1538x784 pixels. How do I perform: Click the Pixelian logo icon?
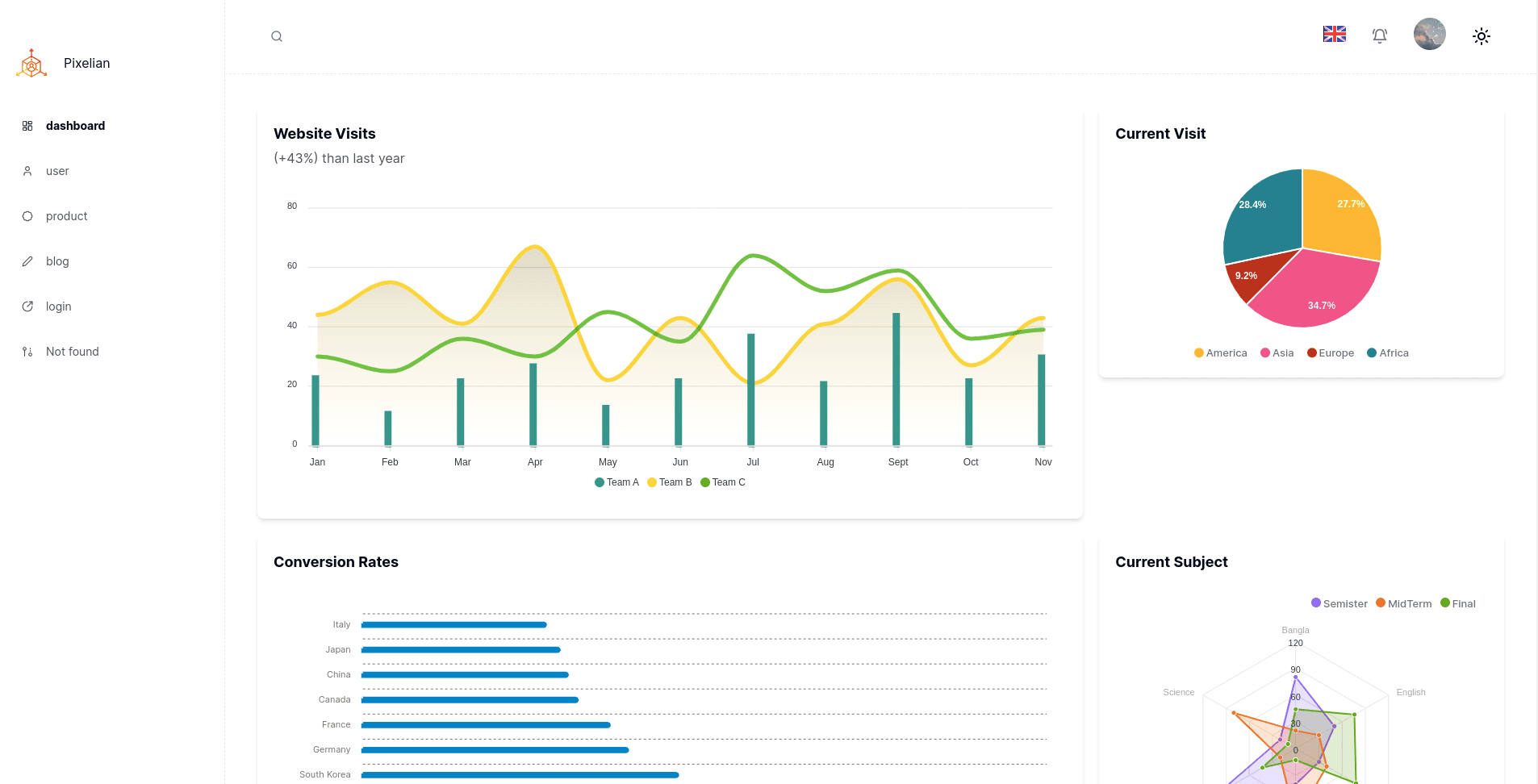point(31,63)
